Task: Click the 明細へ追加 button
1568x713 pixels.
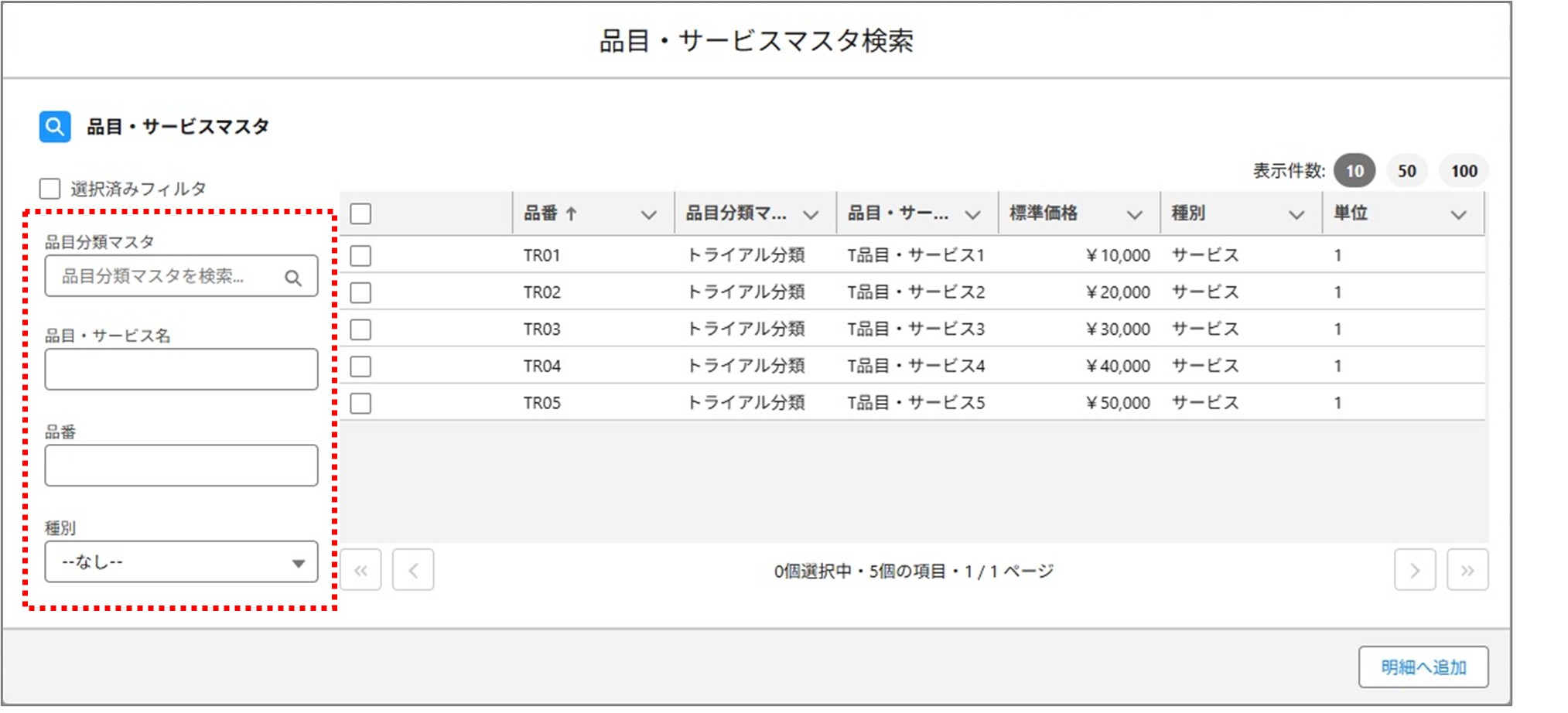Action: pyautogui.click(x=1423, y=667)
